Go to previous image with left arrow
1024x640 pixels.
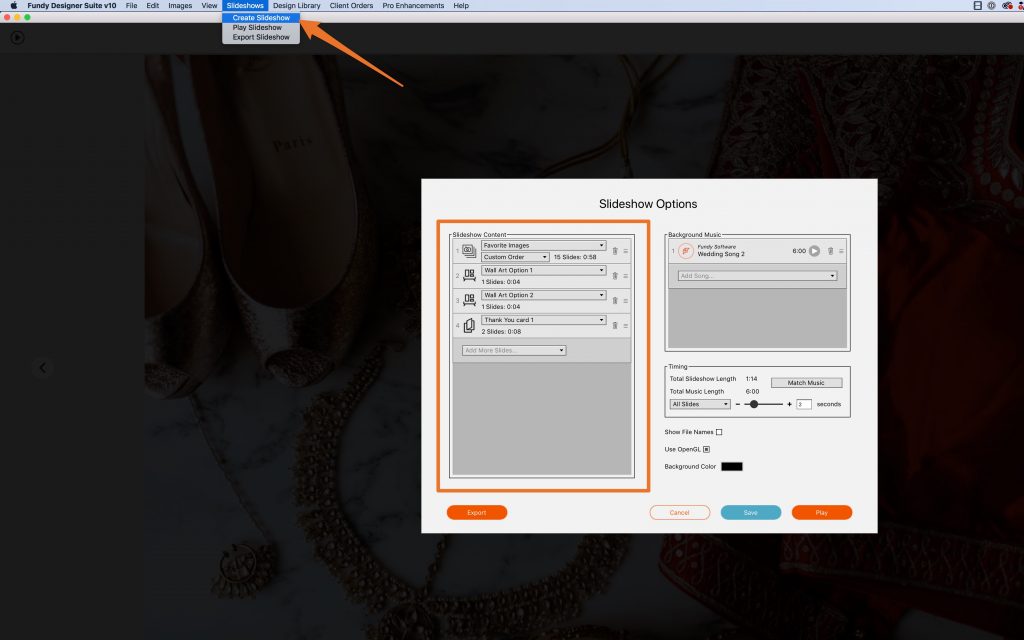click(x=43, y=368)
